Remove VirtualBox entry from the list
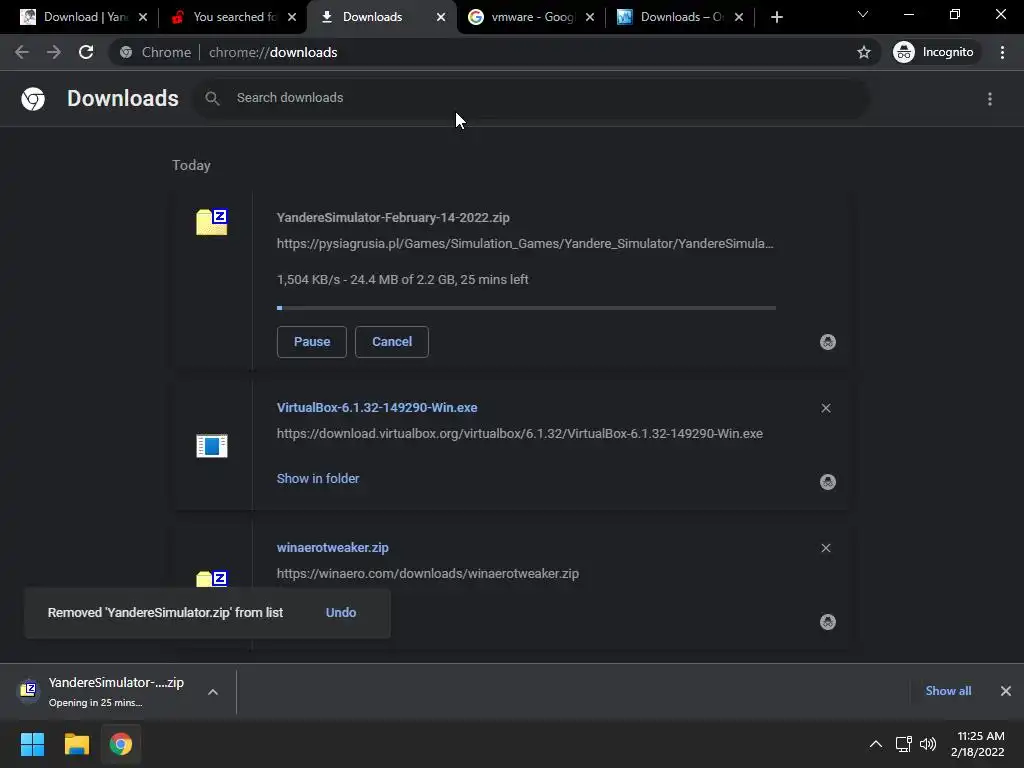 pyautogui.click(x=826, y=408)
